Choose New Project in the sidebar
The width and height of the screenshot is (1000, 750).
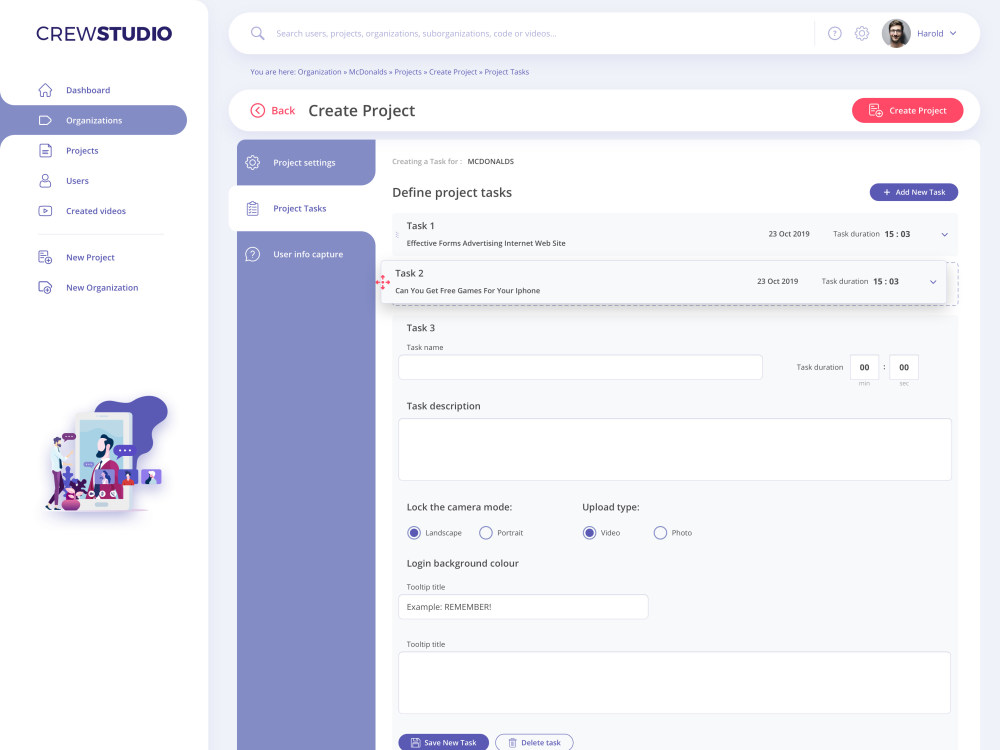(x=90, y=257)
